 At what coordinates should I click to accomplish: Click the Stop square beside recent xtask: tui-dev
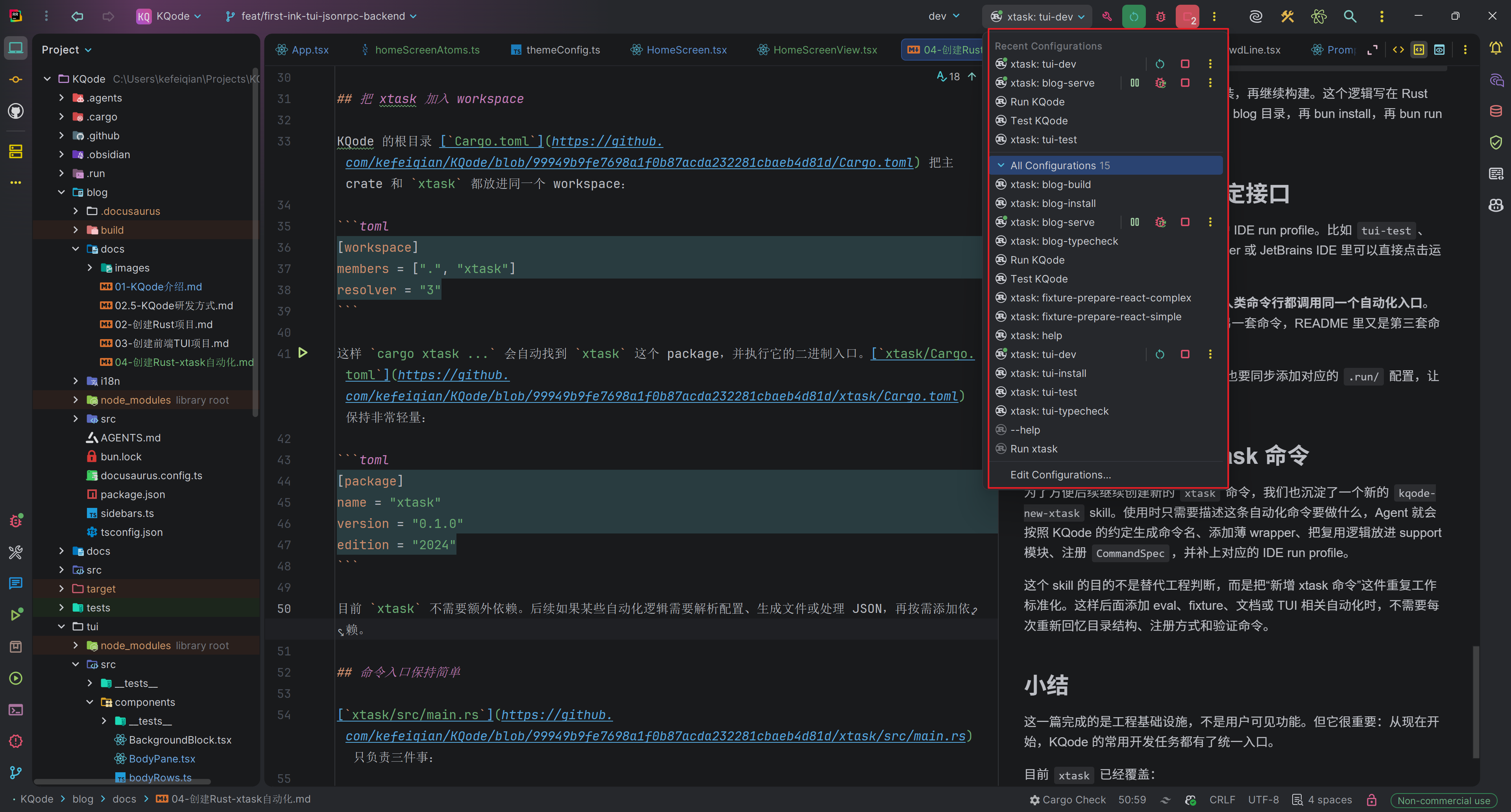[1185, 64]
